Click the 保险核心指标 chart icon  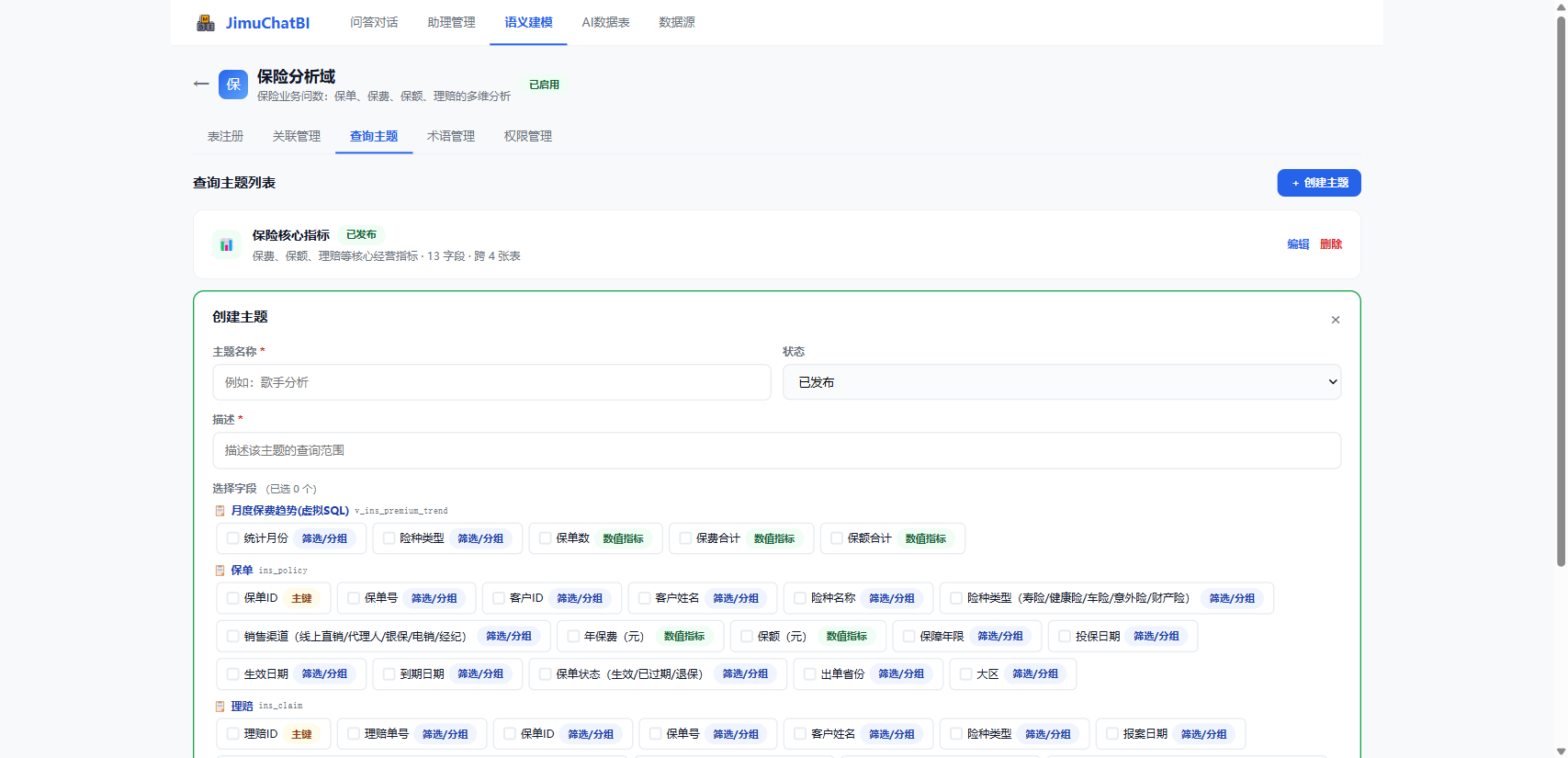pos(226,244)
